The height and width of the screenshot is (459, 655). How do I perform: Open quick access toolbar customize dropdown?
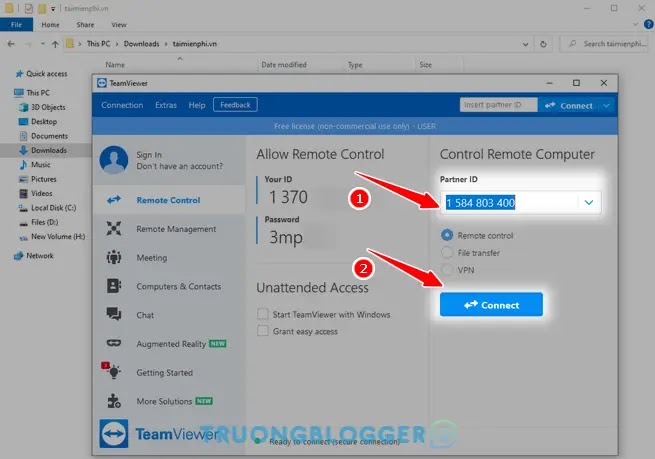pos(53,8)
